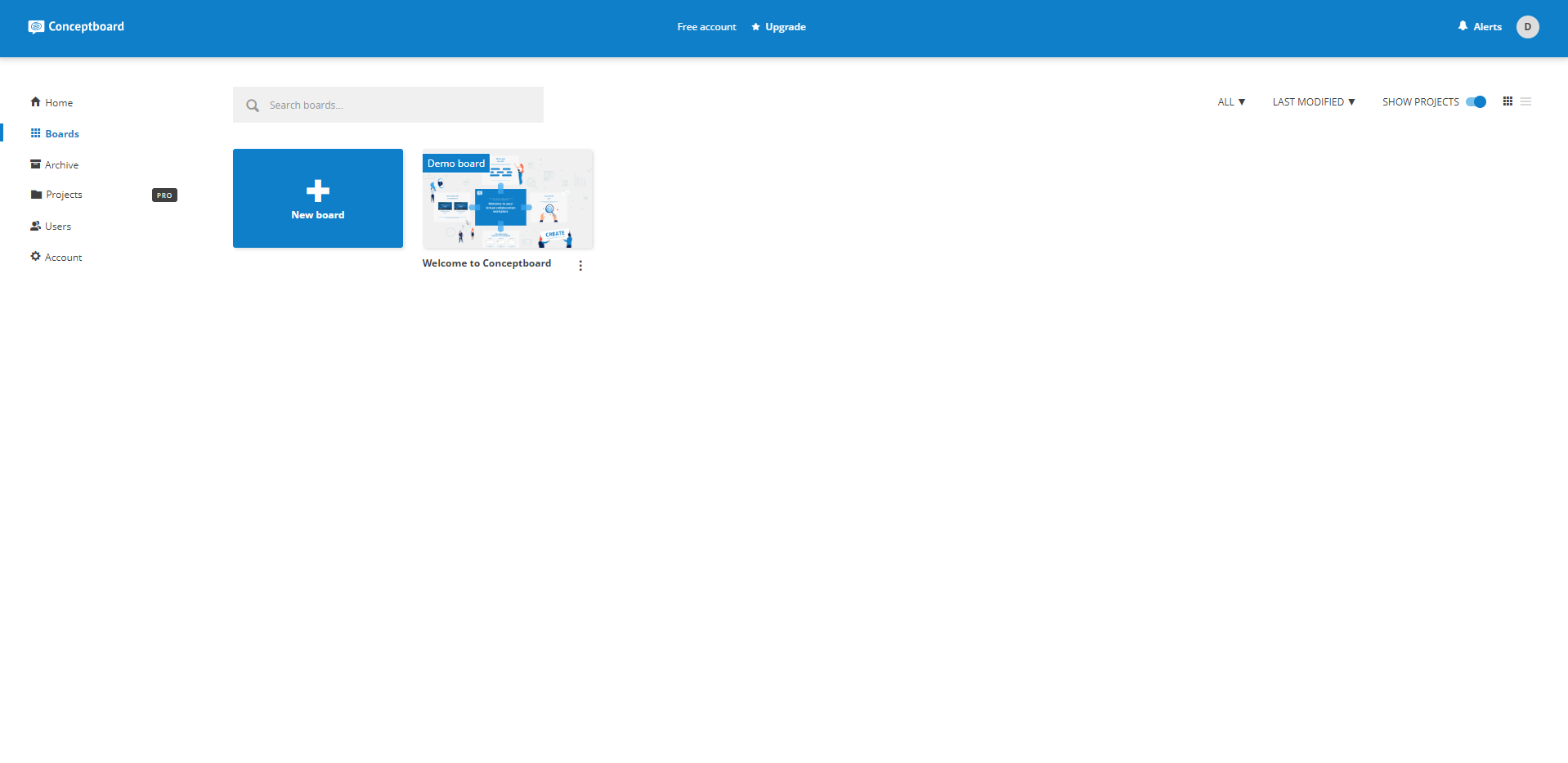
Task: Switch to list view layout
Action: click(x=1525, y=101)
